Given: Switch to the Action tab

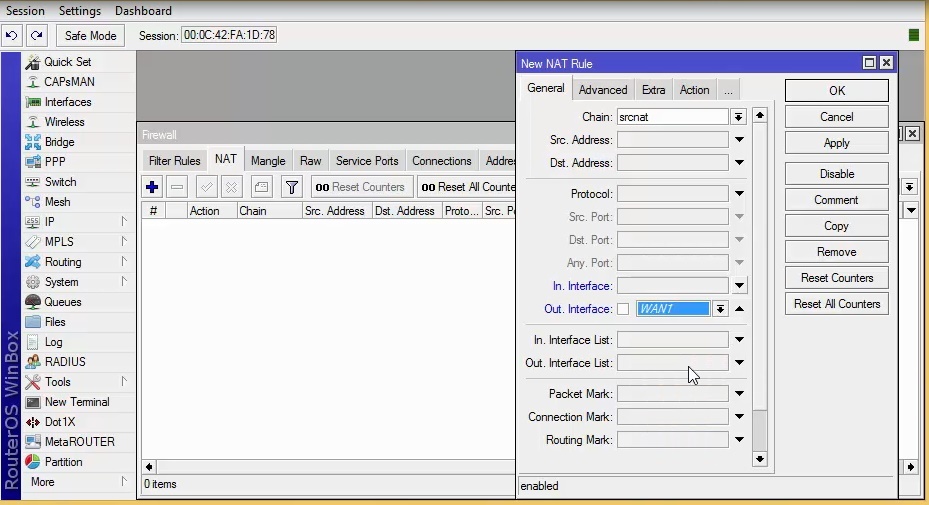Looking at the screenshot, I should pos(694,90).
